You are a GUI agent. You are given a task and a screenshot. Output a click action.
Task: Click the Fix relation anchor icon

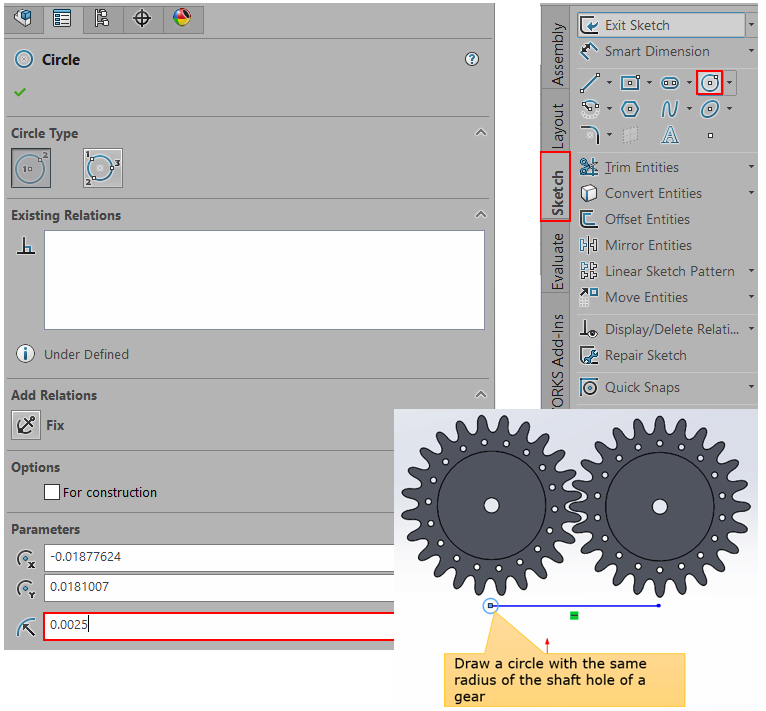pos(26,425)
